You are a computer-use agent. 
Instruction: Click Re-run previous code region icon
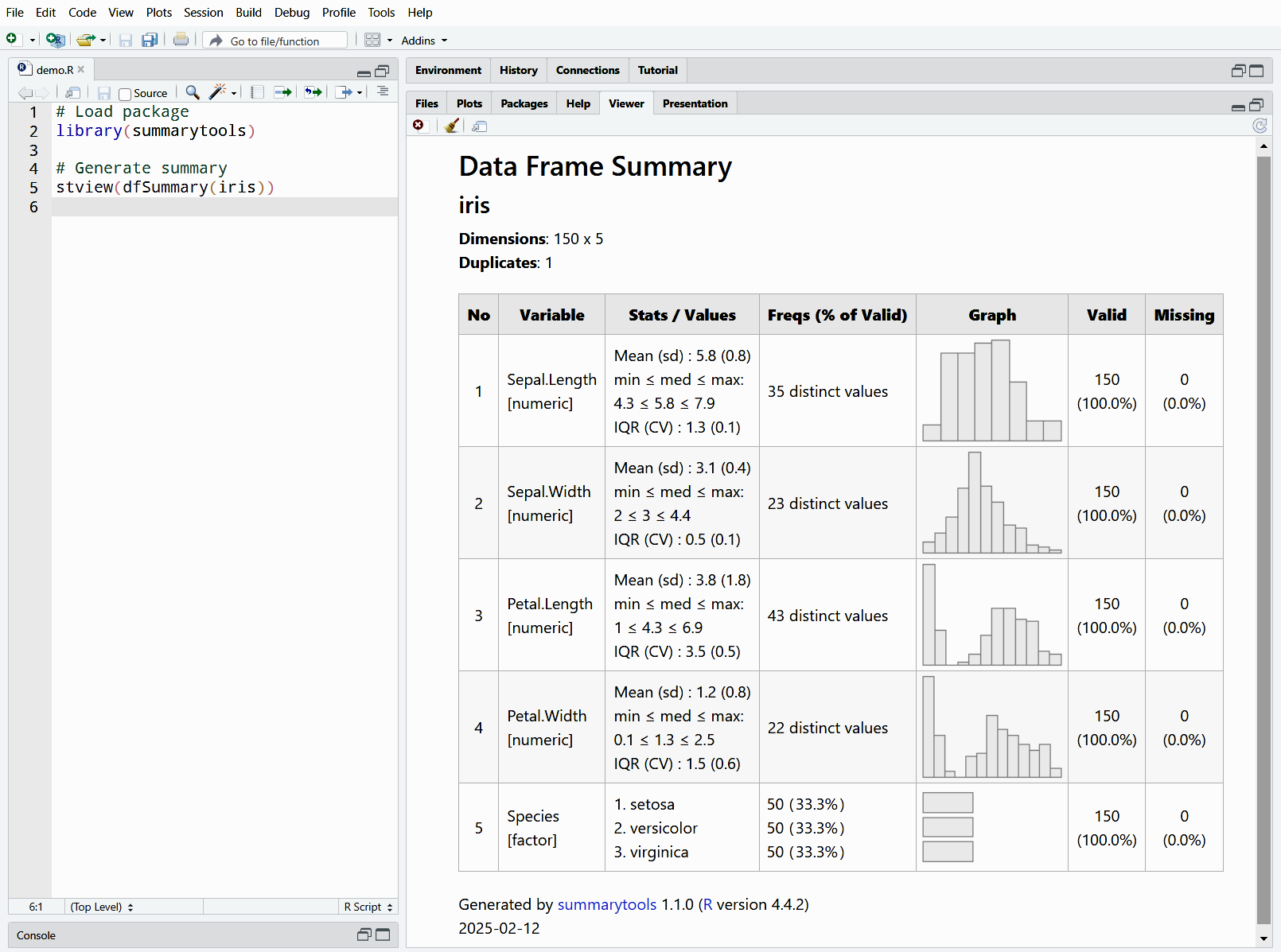pyautogui.click(x=313, y=92)
